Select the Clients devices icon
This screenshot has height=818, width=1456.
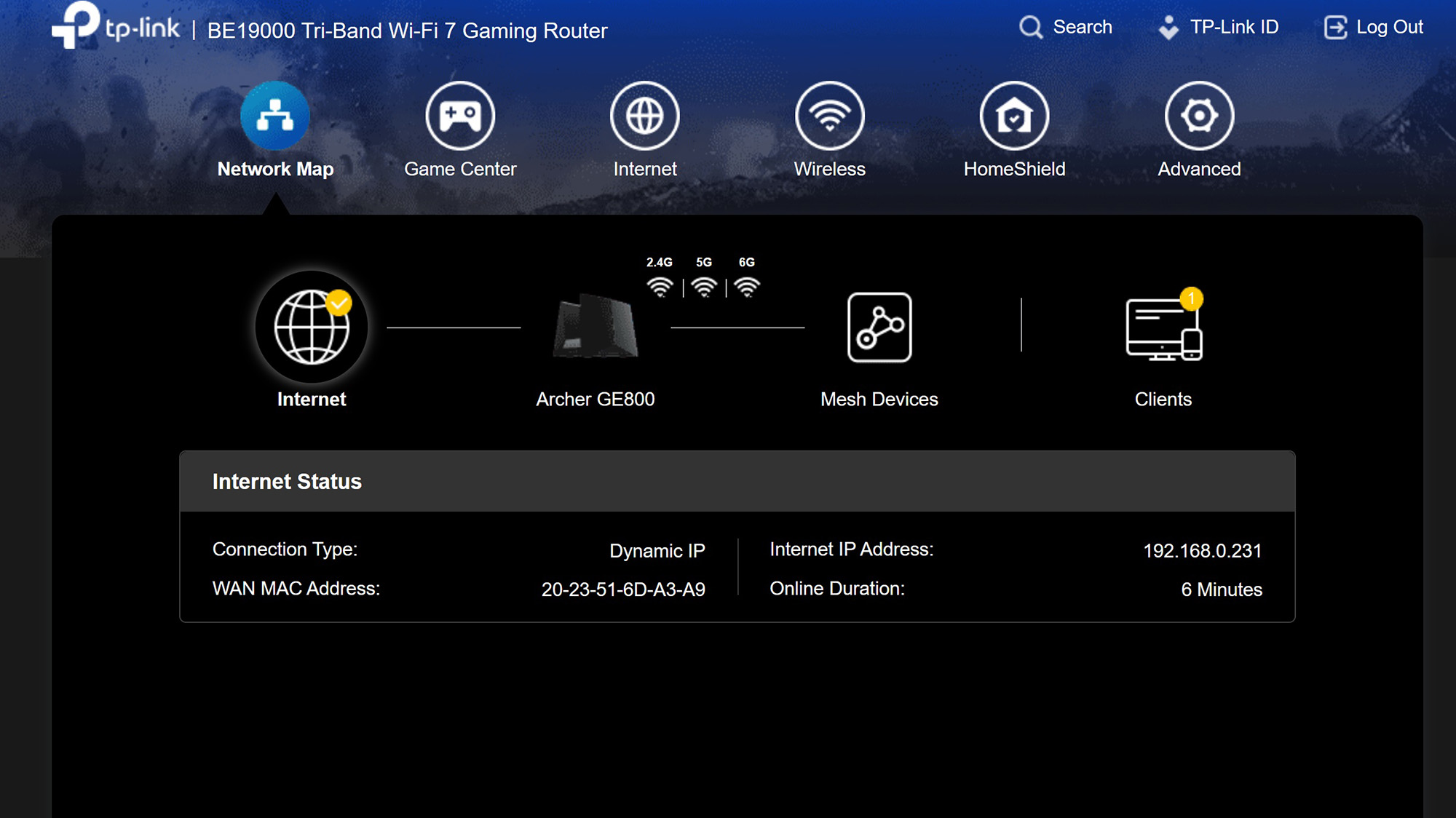[1163, 330]
